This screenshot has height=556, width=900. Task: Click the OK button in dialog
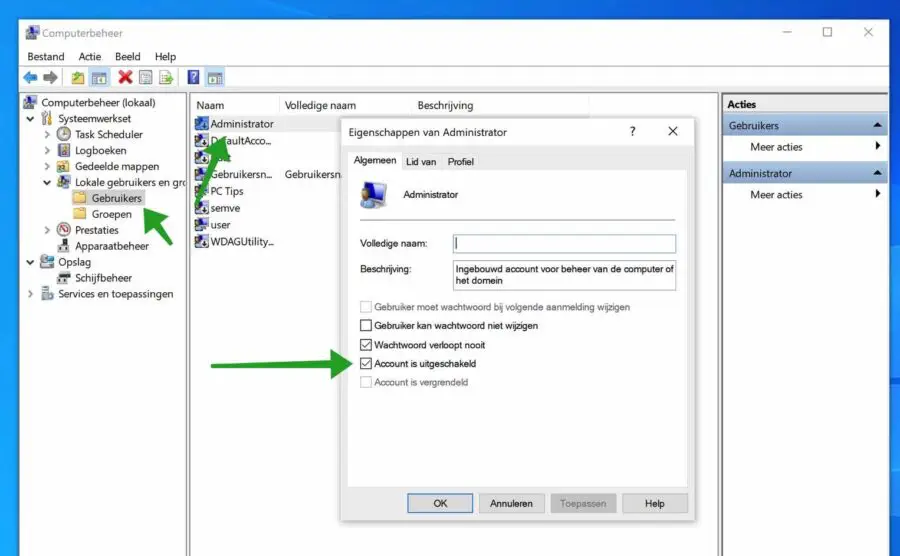(x=440, y=503)
